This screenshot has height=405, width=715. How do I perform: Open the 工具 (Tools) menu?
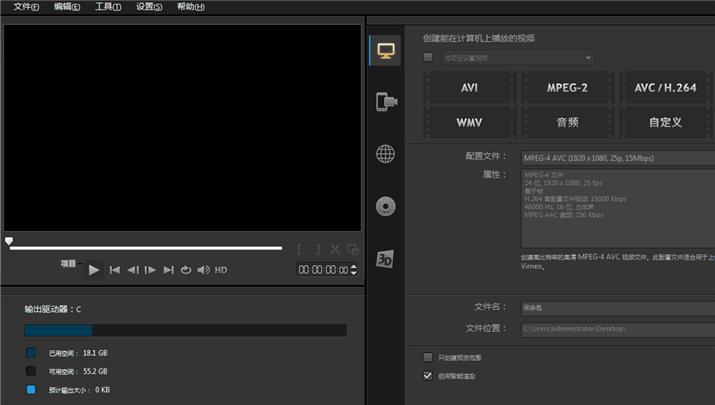click(x=108, y=7)
